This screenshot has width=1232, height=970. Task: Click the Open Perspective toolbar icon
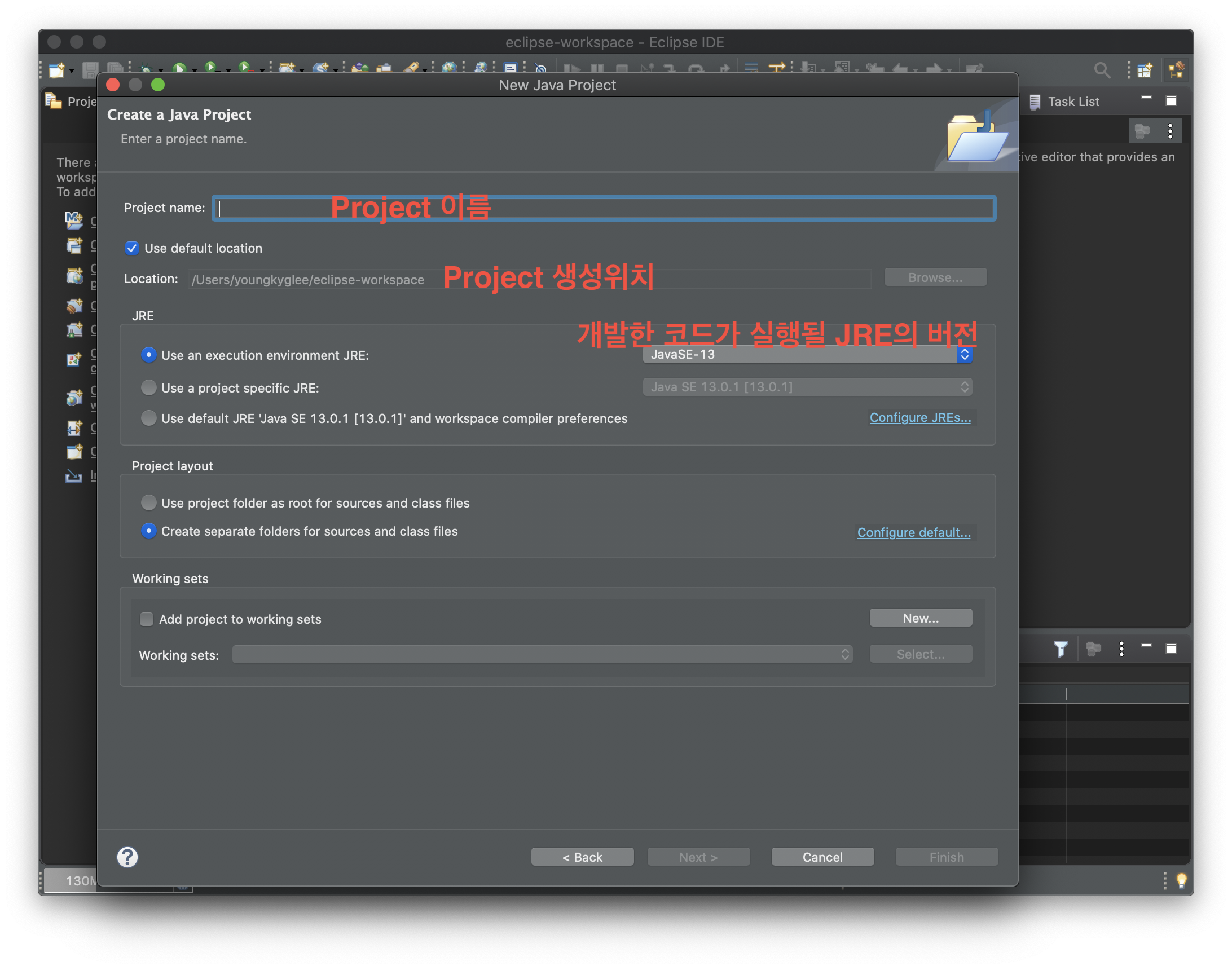tap(1145, 70)
